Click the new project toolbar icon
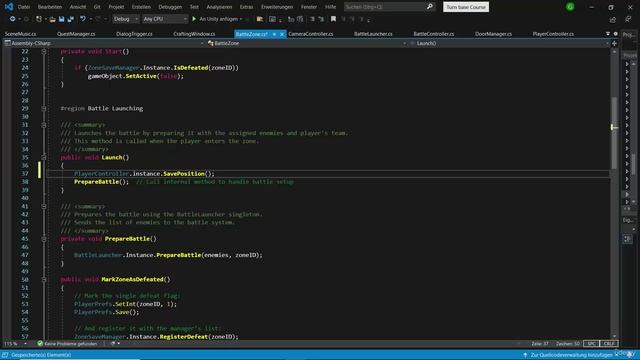This screenshot has width=640, height=360. [39, 19]
